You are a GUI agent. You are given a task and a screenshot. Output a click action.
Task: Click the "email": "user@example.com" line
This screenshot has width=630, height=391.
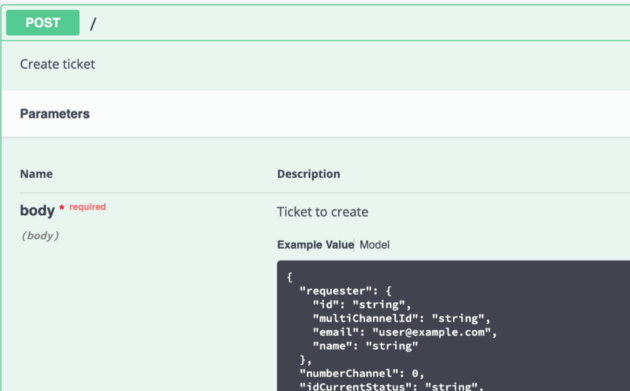405,332
